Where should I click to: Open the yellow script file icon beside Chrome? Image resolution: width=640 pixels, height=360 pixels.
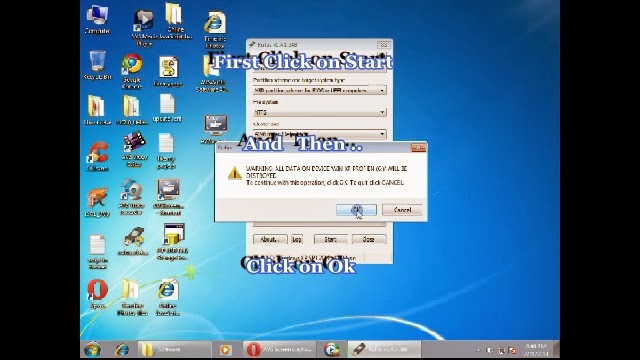click(x=168, y=71)
